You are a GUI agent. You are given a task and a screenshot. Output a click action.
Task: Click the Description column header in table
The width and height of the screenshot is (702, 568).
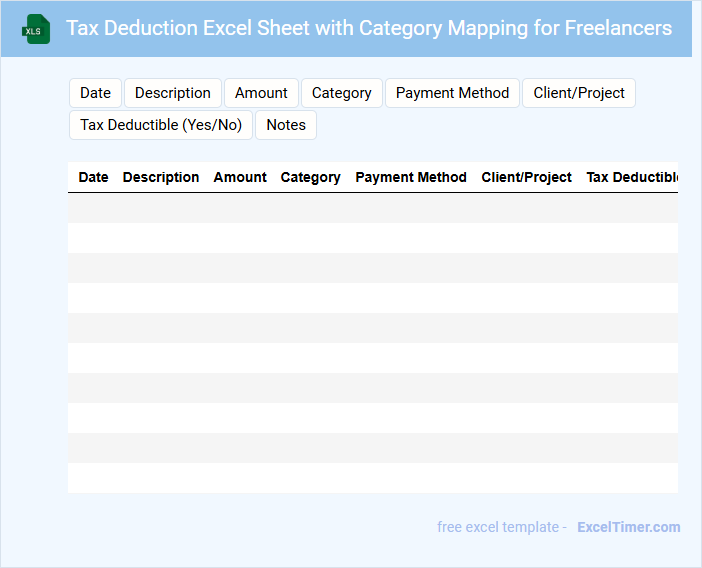click(161, 177)
